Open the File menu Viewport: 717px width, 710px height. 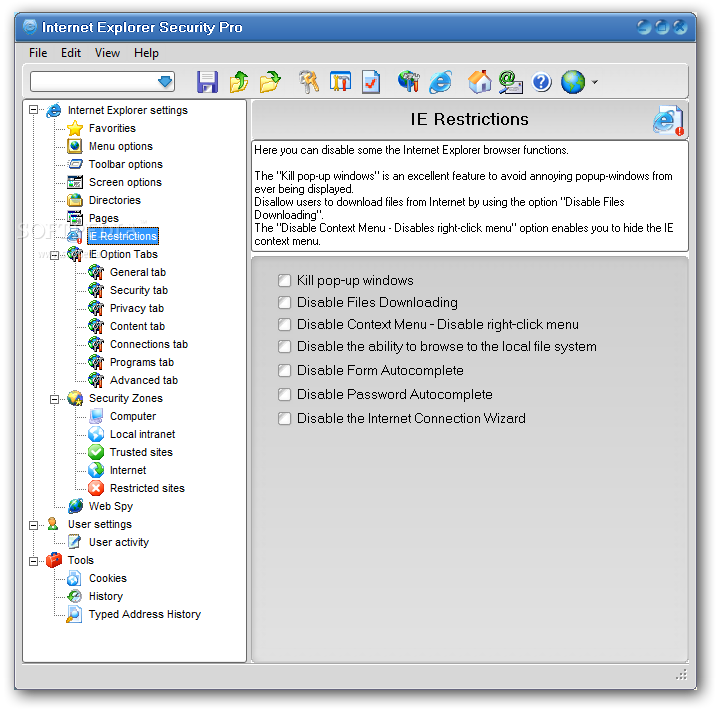coord(38,53)
